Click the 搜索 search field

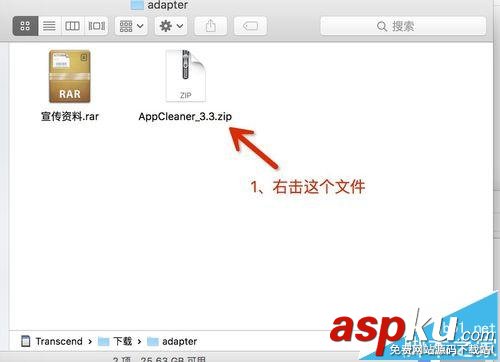(403, 26)
